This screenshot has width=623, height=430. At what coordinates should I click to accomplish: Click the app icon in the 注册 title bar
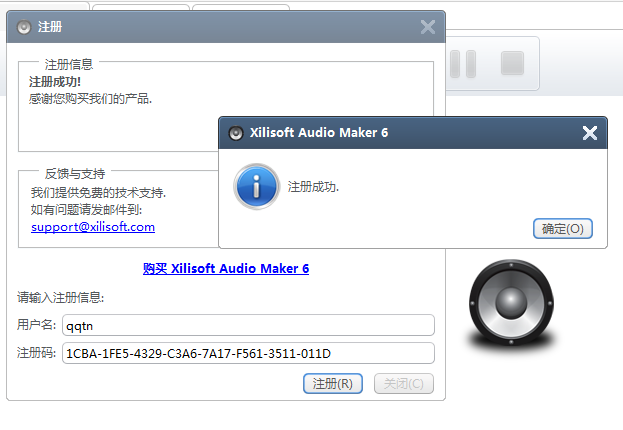tap(24, 27)
